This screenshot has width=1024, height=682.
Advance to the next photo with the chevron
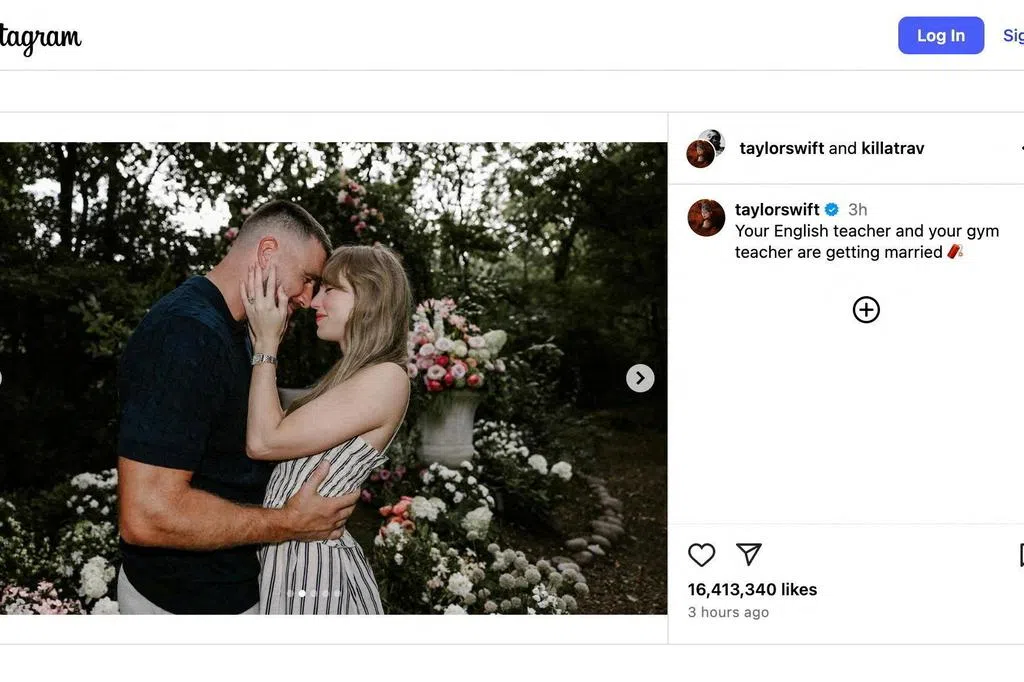[x=640, y=378]
